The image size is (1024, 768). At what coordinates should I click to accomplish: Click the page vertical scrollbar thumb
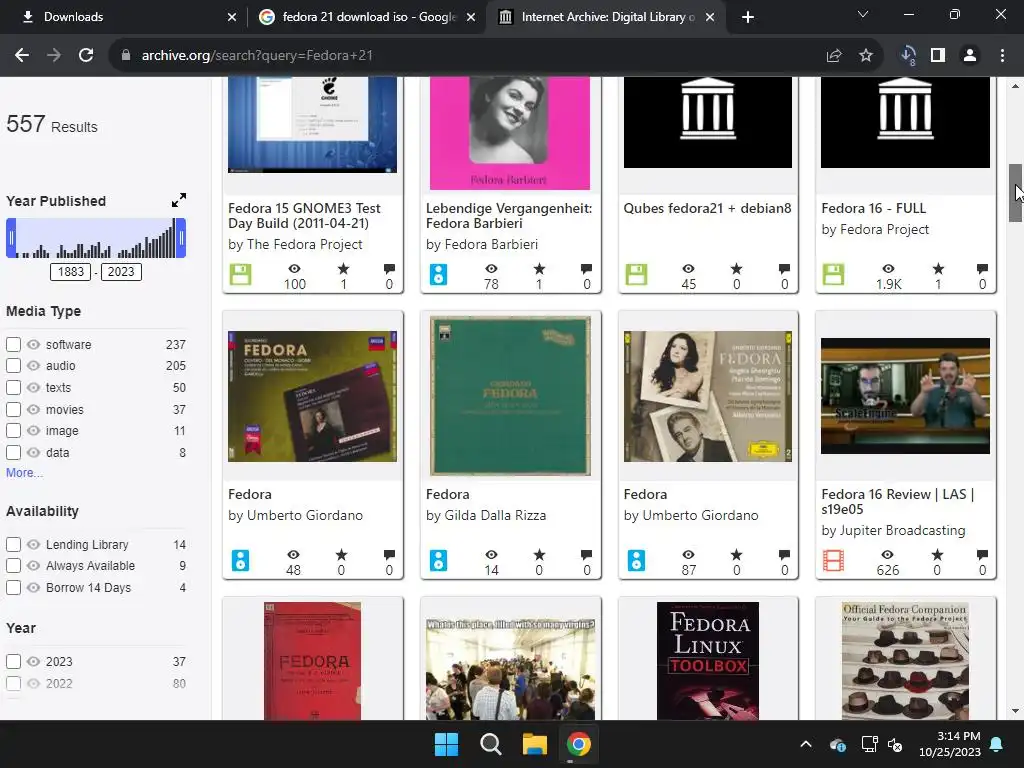(1016, 193)
